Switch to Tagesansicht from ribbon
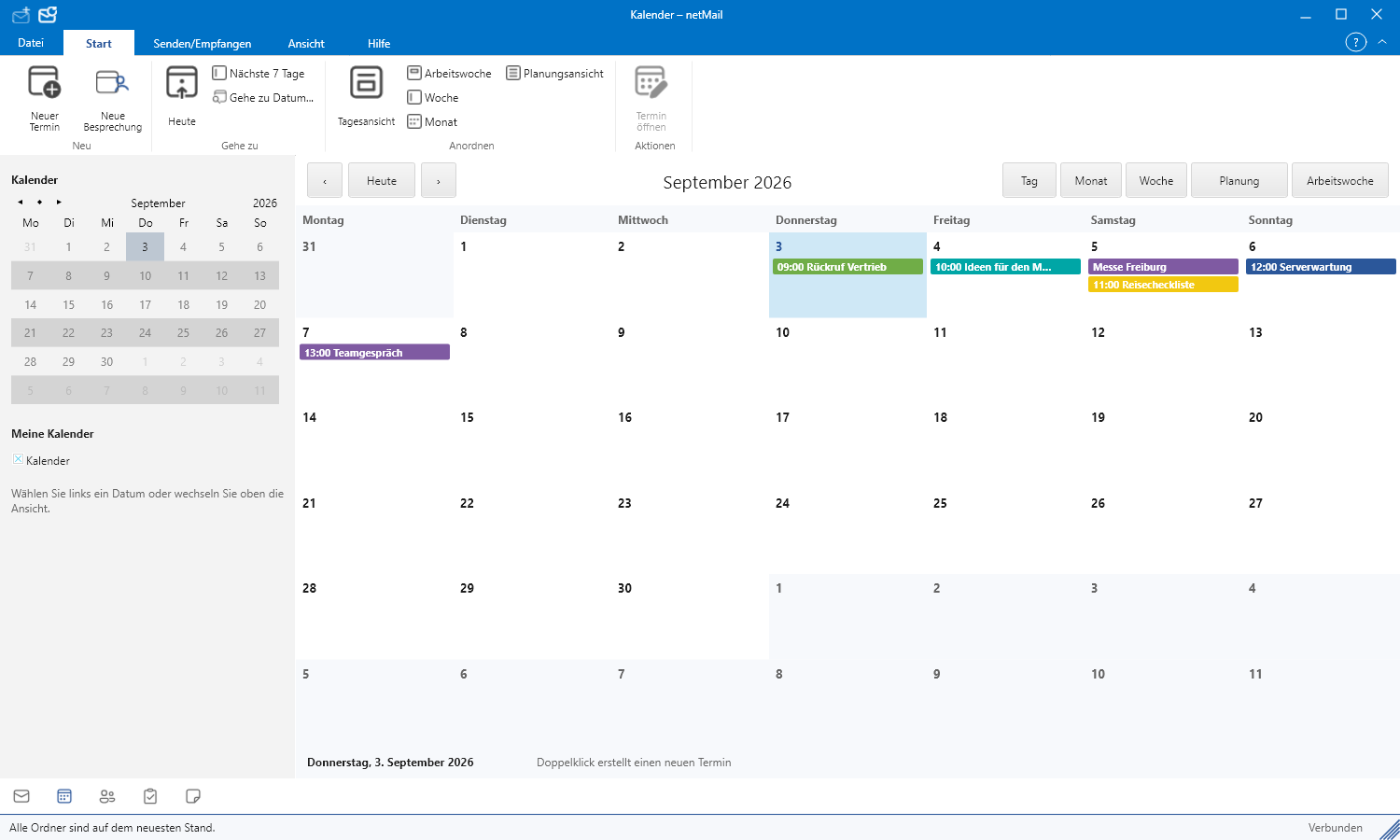 pos(366,96)
